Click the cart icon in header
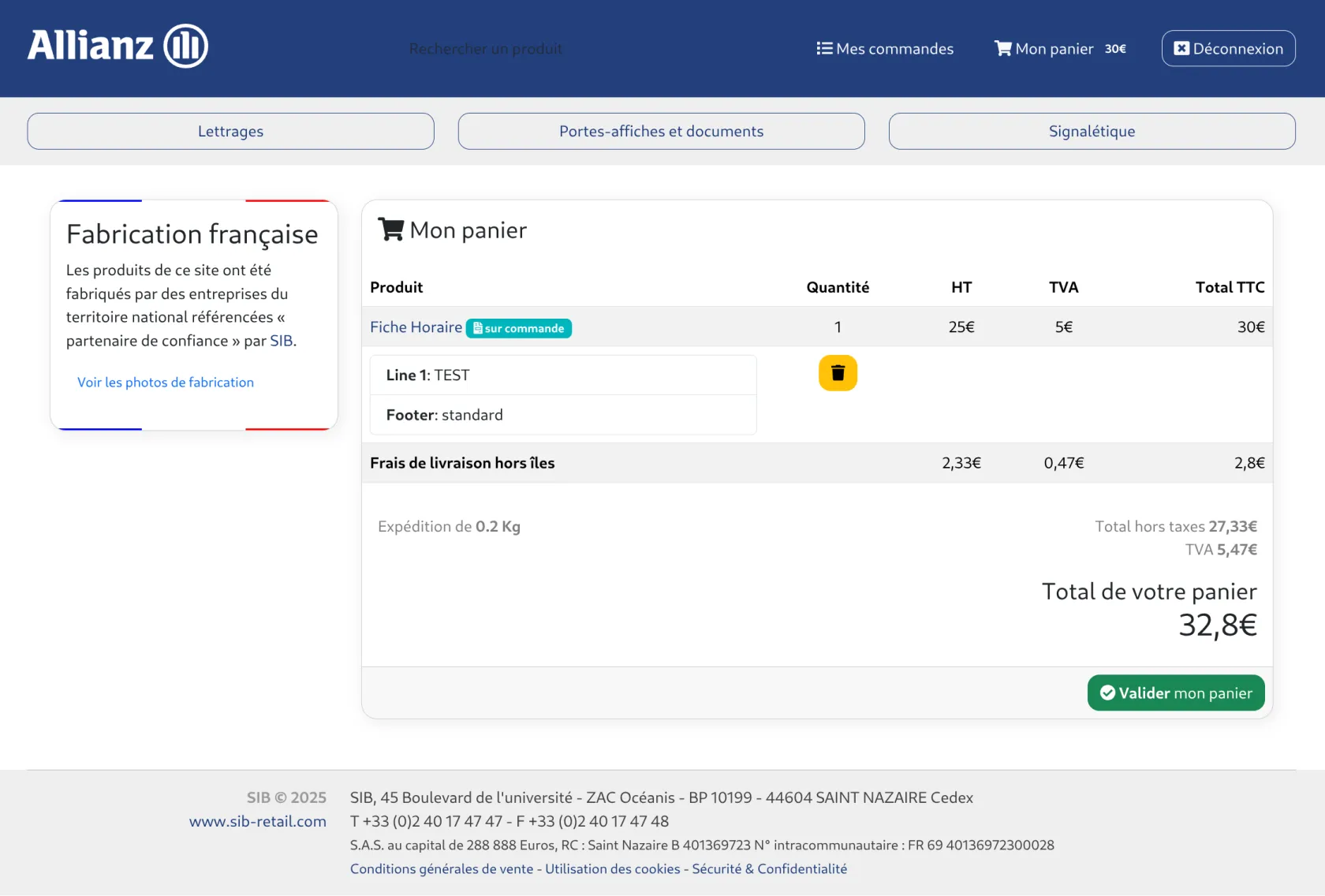The width and height of the screenshot is (1325, 896). click(x=1002, y=49)
